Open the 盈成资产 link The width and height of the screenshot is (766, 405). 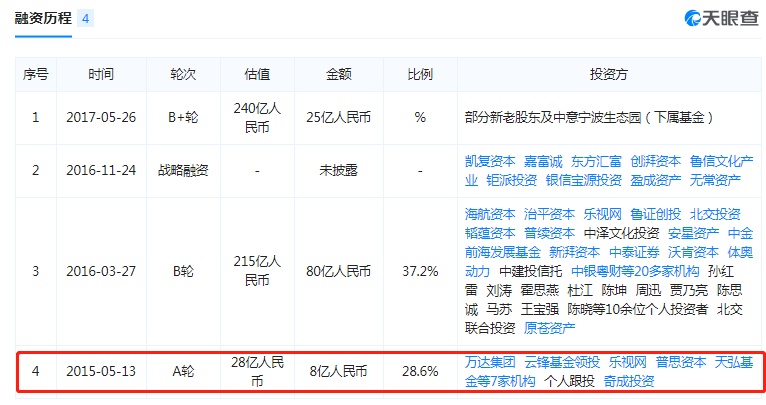655,180
